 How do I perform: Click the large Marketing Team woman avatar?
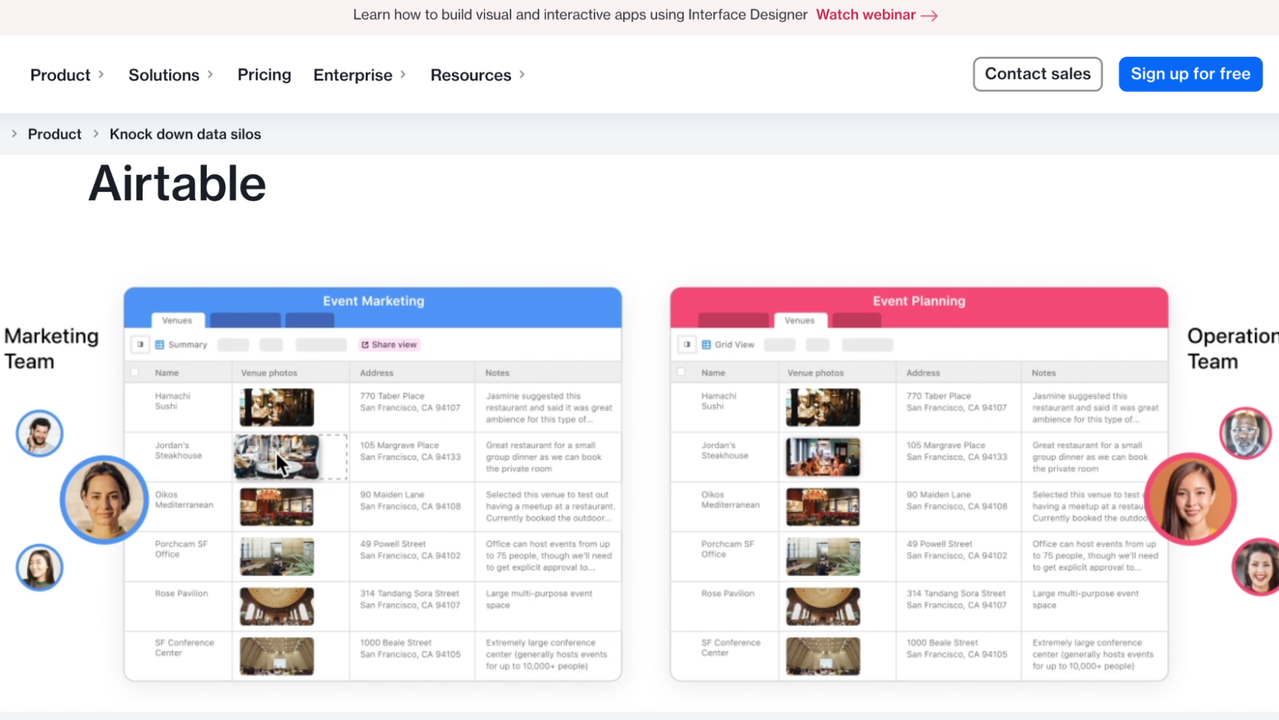tap(104, 499)
